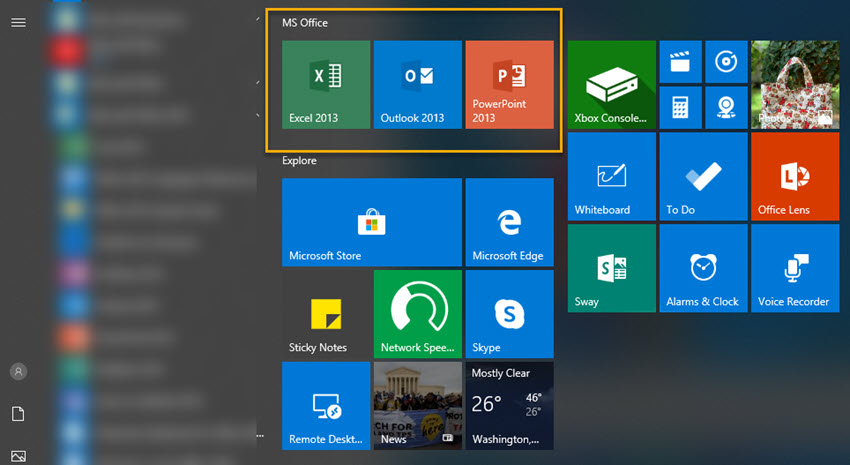Open the Pictures icon in Start rail
This screenshot has height=465, width=850.
pyautogui.click(x=18, y=456)
